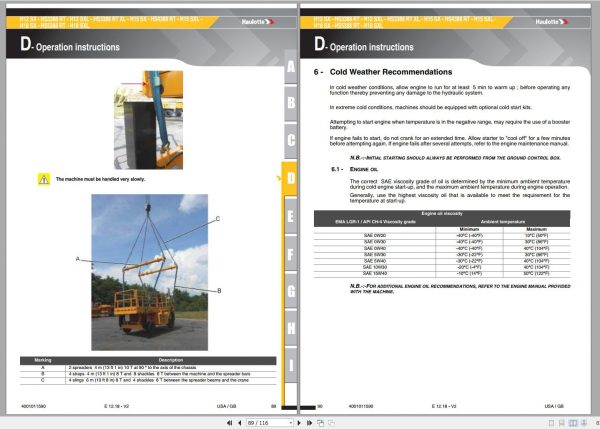600x429 pixels.
Task: Click the 'Ambient temperature' column header
Action: coord(503,222)
